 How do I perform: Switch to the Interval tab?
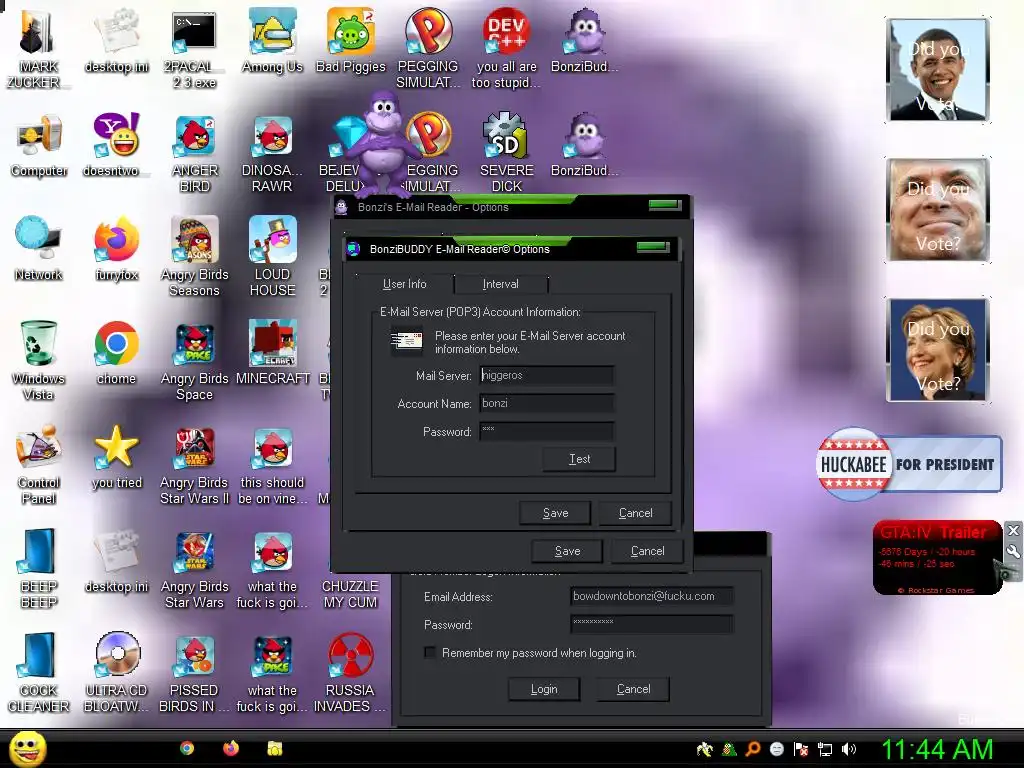tap(500, 284)
